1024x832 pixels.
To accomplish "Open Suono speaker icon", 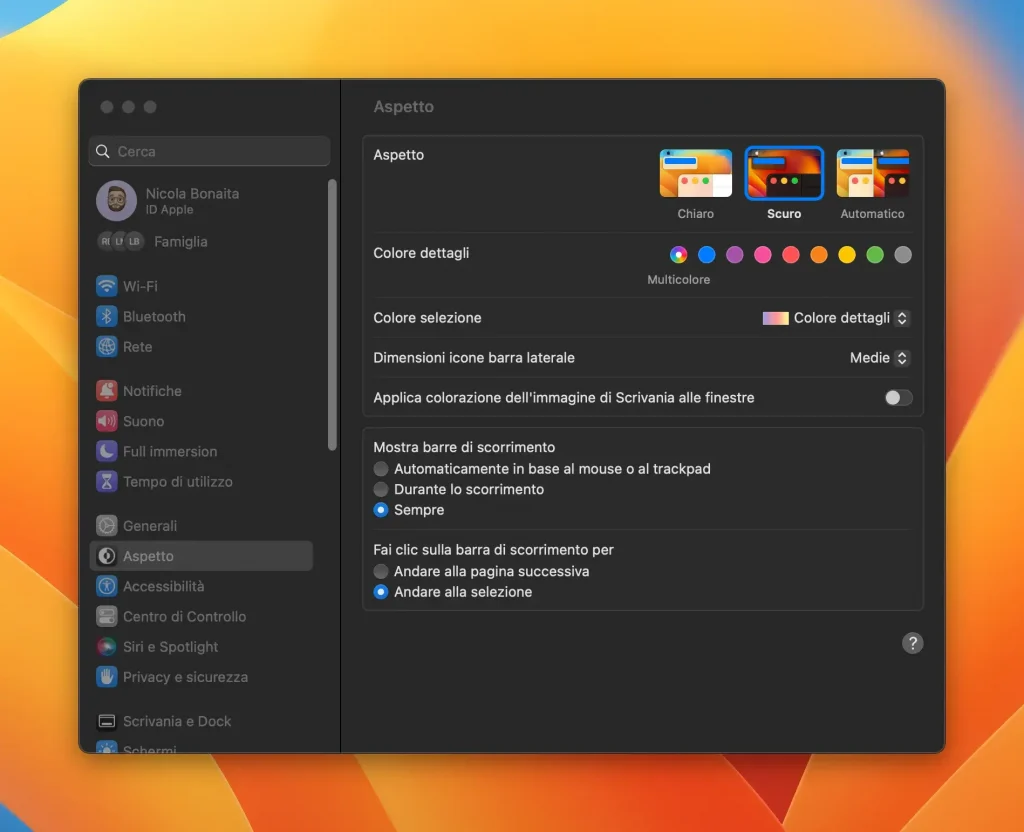I will 106,421.
